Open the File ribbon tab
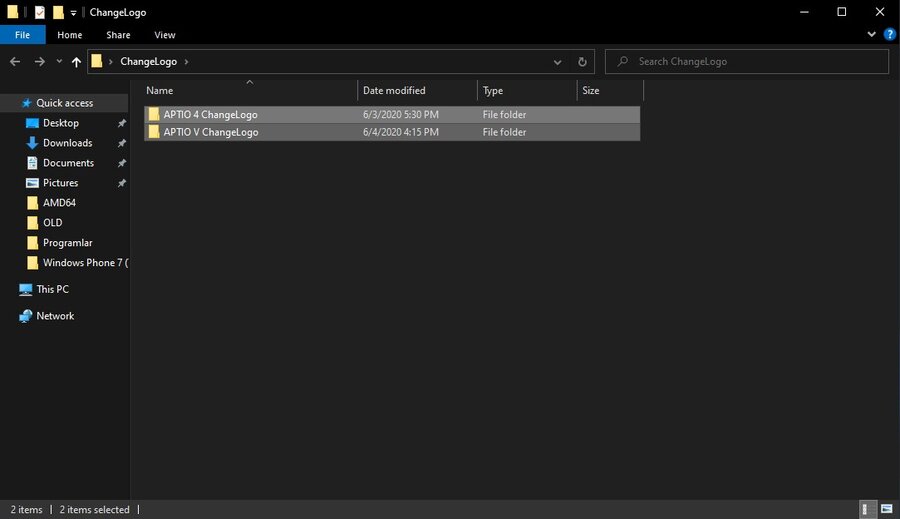This screenshot has width=900, height=519. tap(22, 35)
